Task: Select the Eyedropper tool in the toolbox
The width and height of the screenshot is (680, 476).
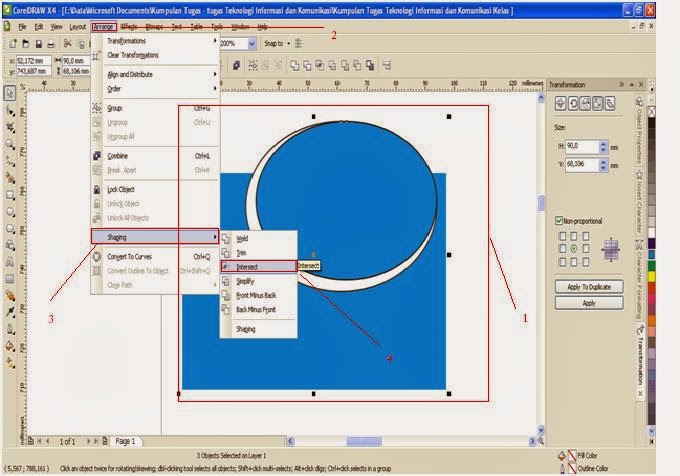Action: click(10, 313)
